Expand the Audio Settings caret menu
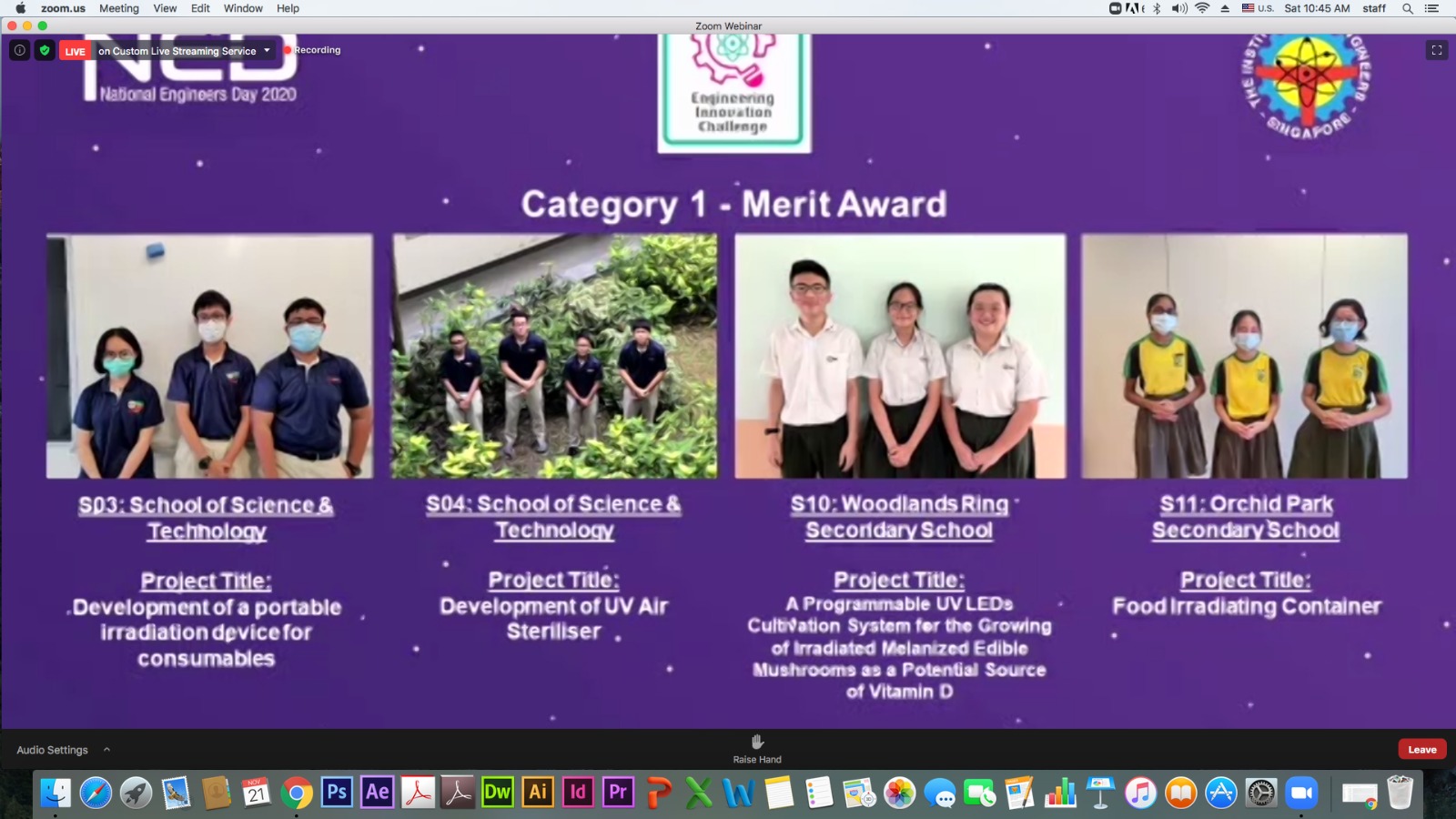This screenshot has width=1456, height=819. pyautogui.click(x=106, y=750)
